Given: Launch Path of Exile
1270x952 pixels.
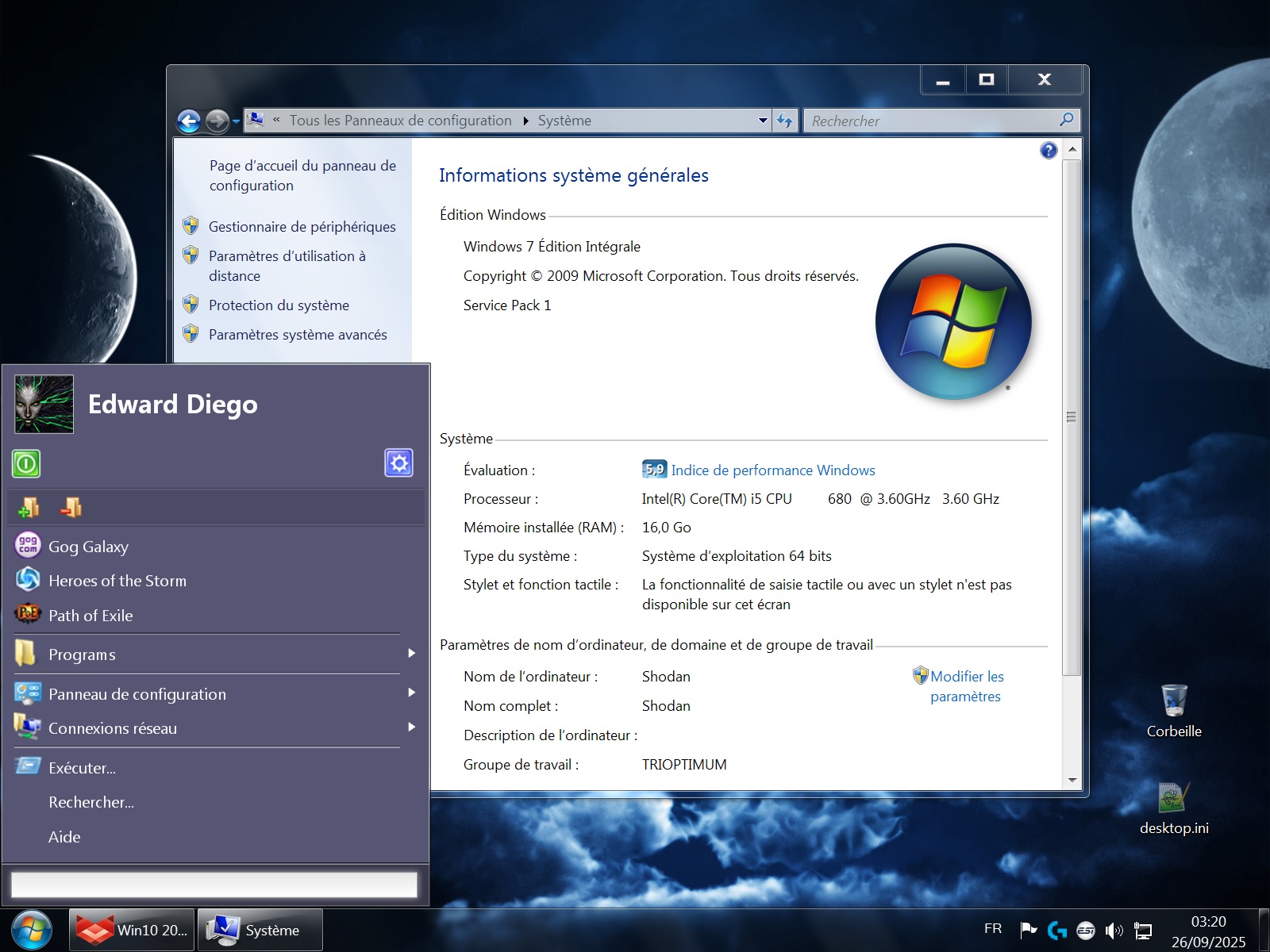Looking at the screenshot, I should [90, 615].
